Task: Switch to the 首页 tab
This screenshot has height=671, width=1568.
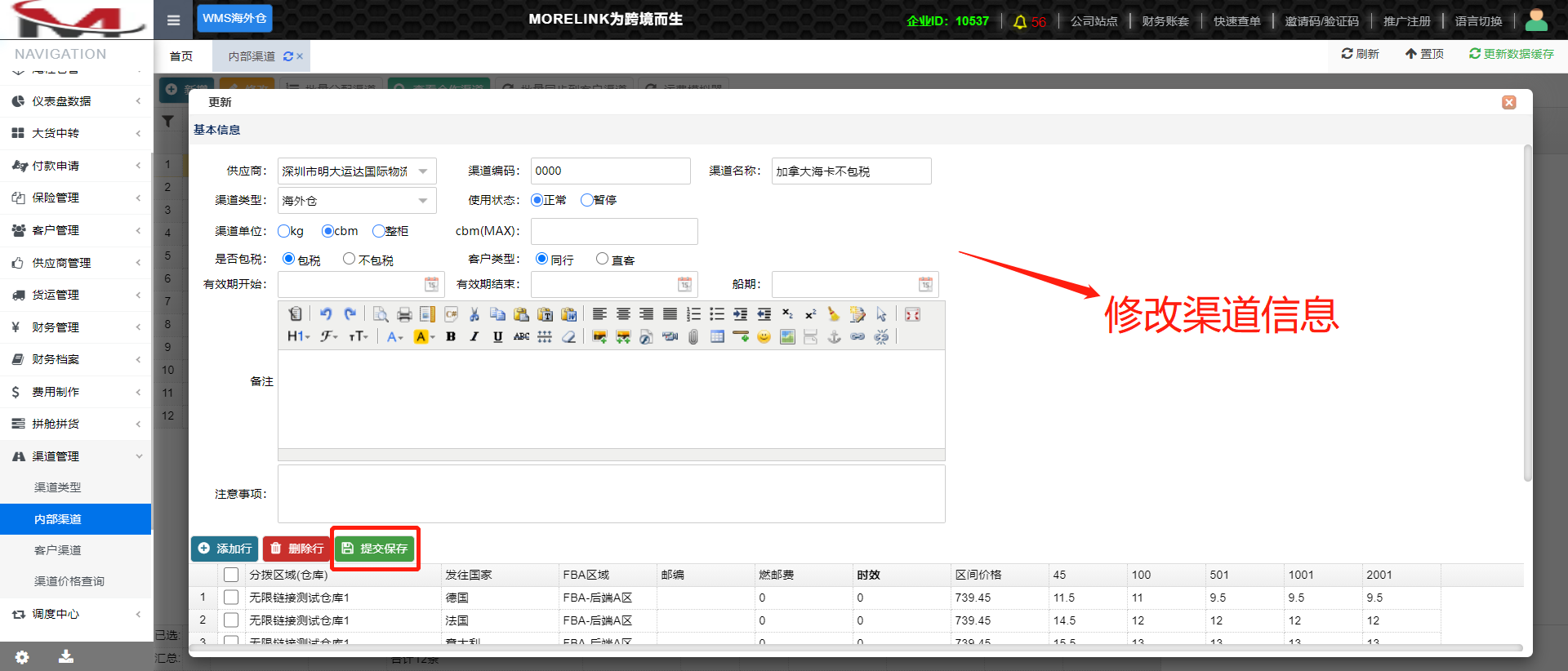Action: [181, 56]
